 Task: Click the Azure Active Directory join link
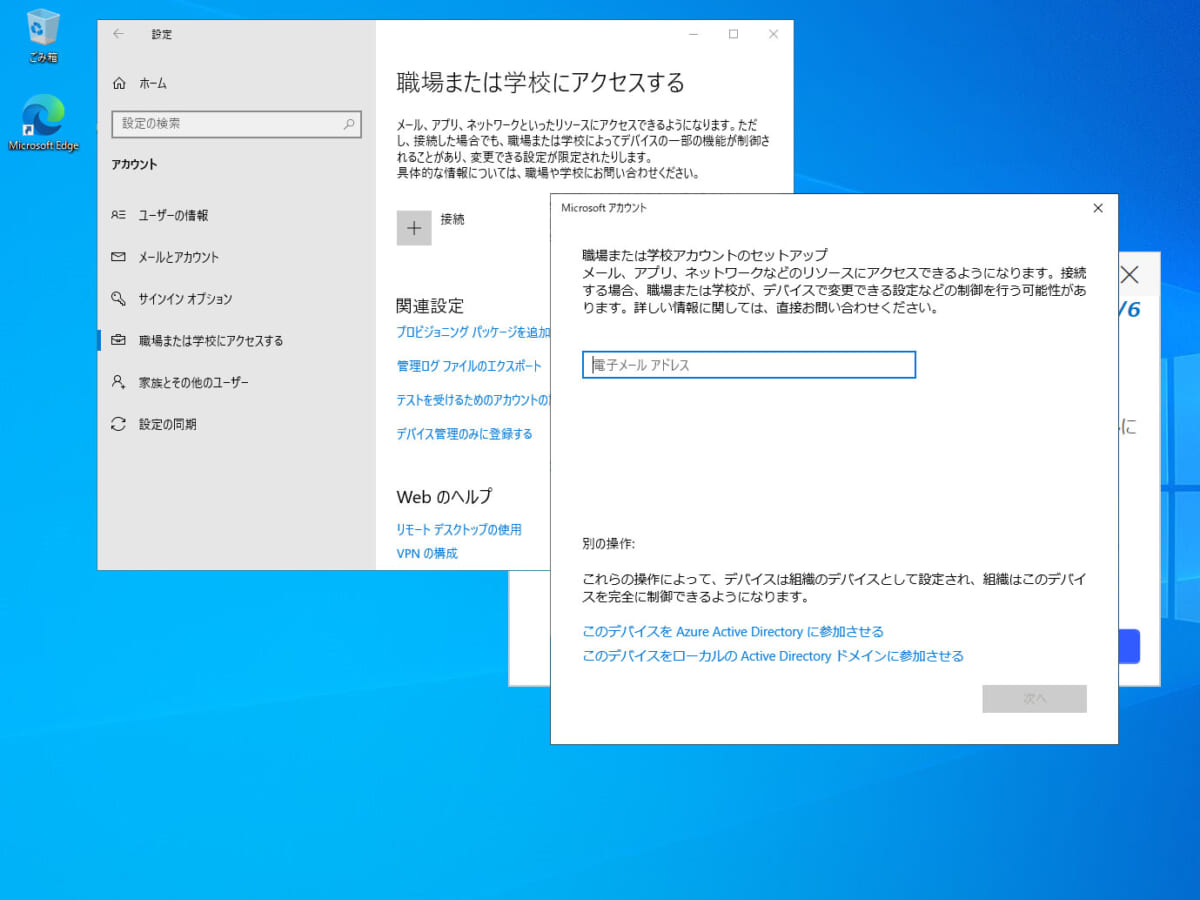tap(733, 632)
